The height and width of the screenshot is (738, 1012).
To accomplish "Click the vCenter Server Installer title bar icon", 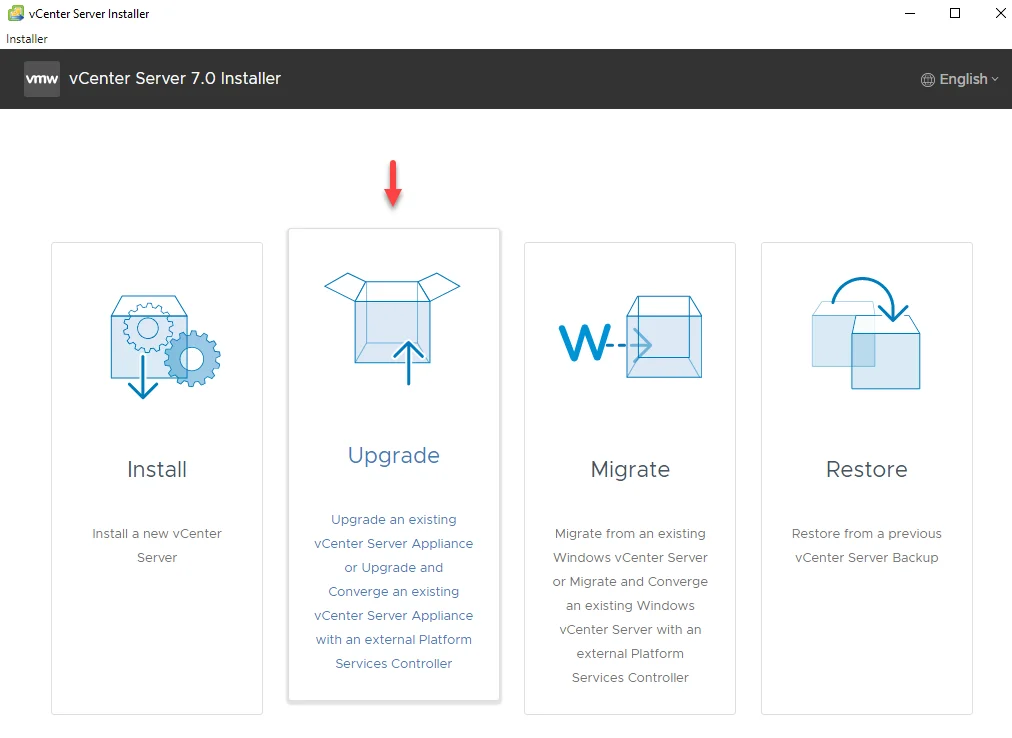I will (15, 13).
